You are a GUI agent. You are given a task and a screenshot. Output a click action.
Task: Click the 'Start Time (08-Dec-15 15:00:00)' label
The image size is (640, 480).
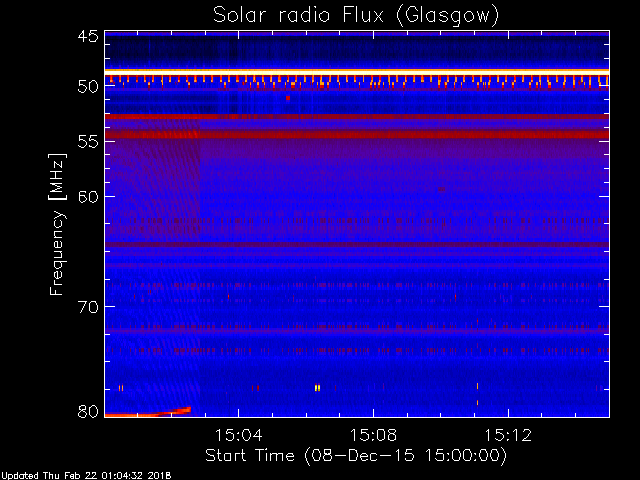(x=356, y=456)
